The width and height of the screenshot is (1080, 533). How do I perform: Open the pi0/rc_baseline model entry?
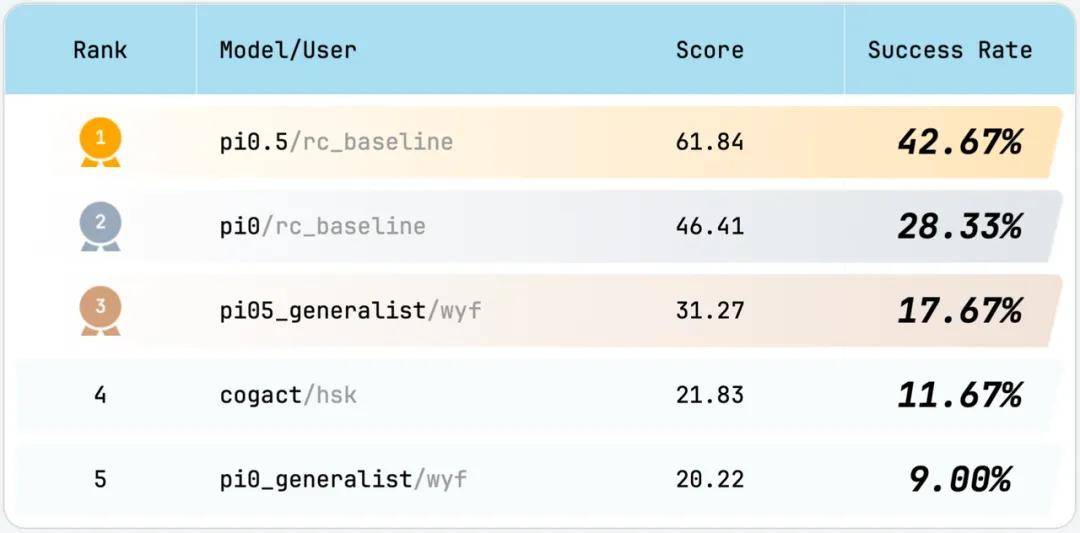coord(322,226)
